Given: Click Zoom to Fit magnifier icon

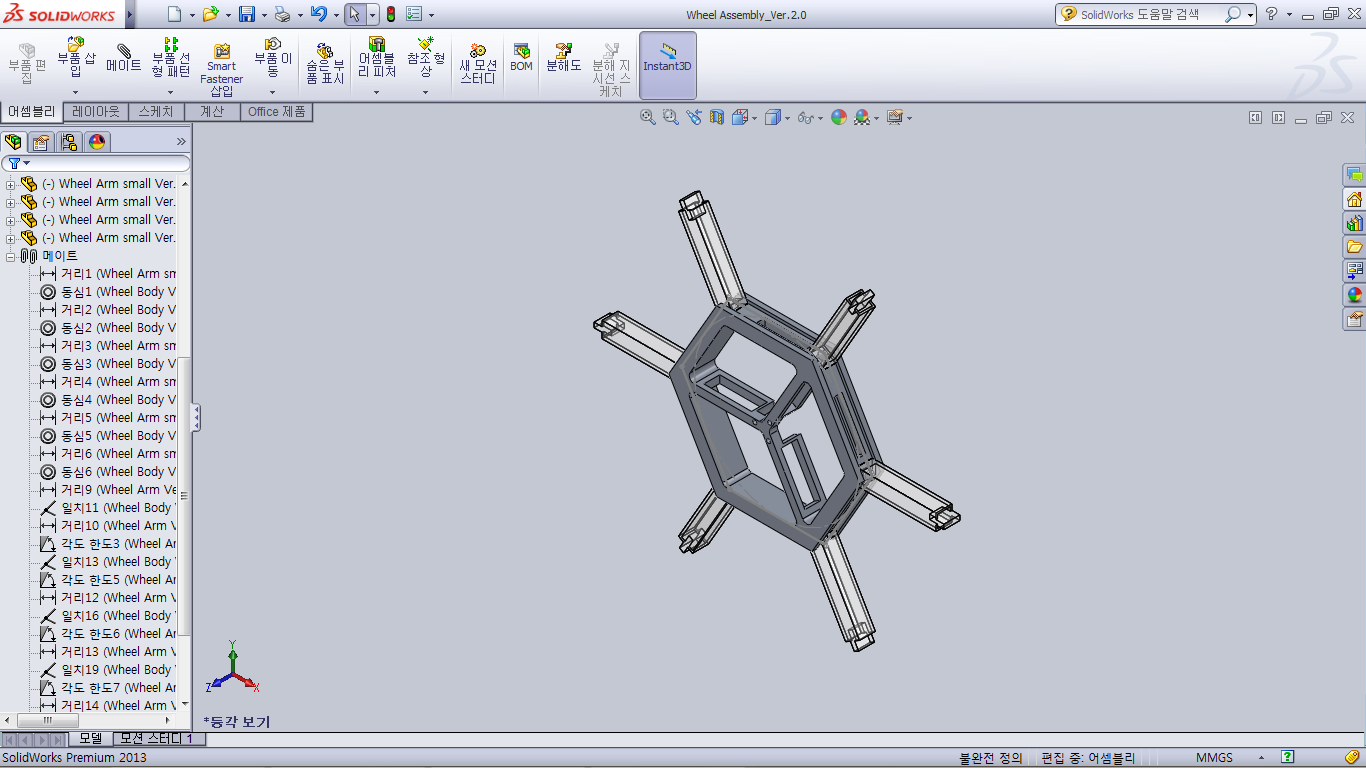Looking at the screenshot, I should (647, 117).
